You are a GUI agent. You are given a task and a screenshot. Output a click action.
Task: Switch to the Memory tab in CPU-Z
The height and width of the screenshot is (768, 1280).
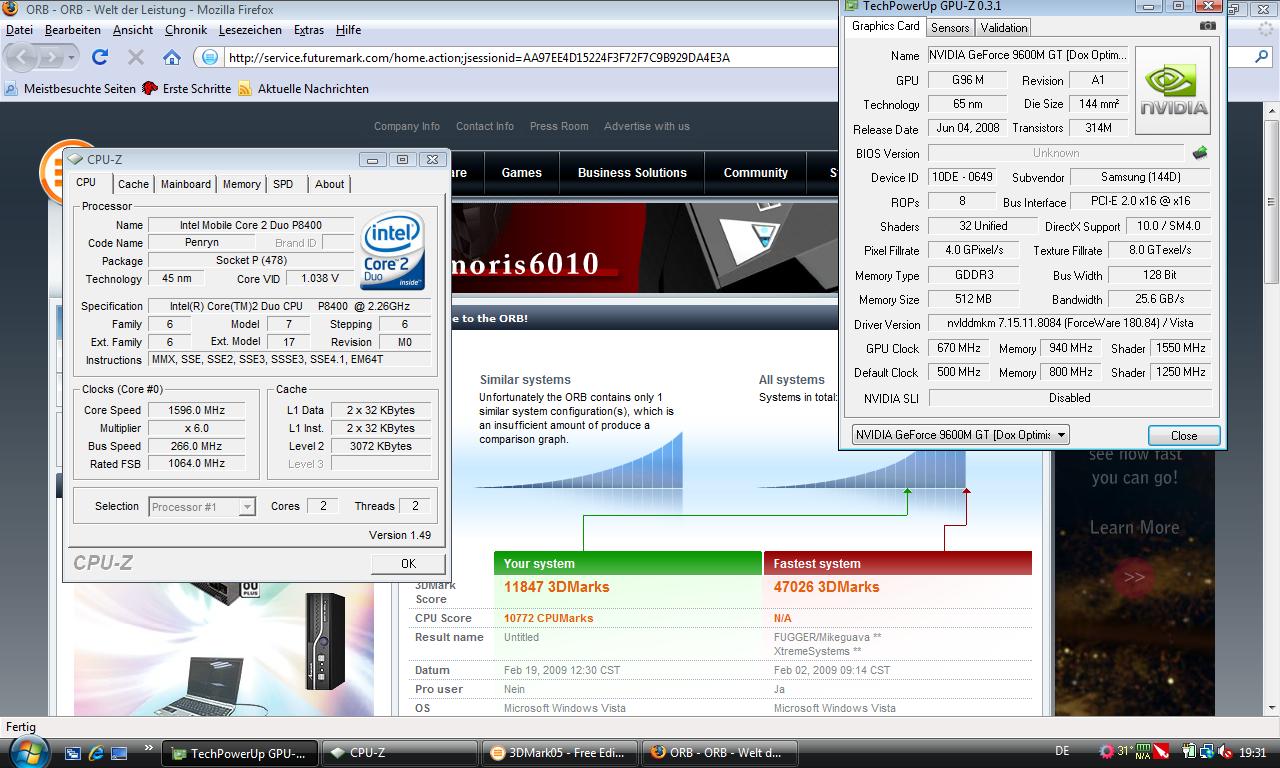pyautogui.click(x=241, y=184)
